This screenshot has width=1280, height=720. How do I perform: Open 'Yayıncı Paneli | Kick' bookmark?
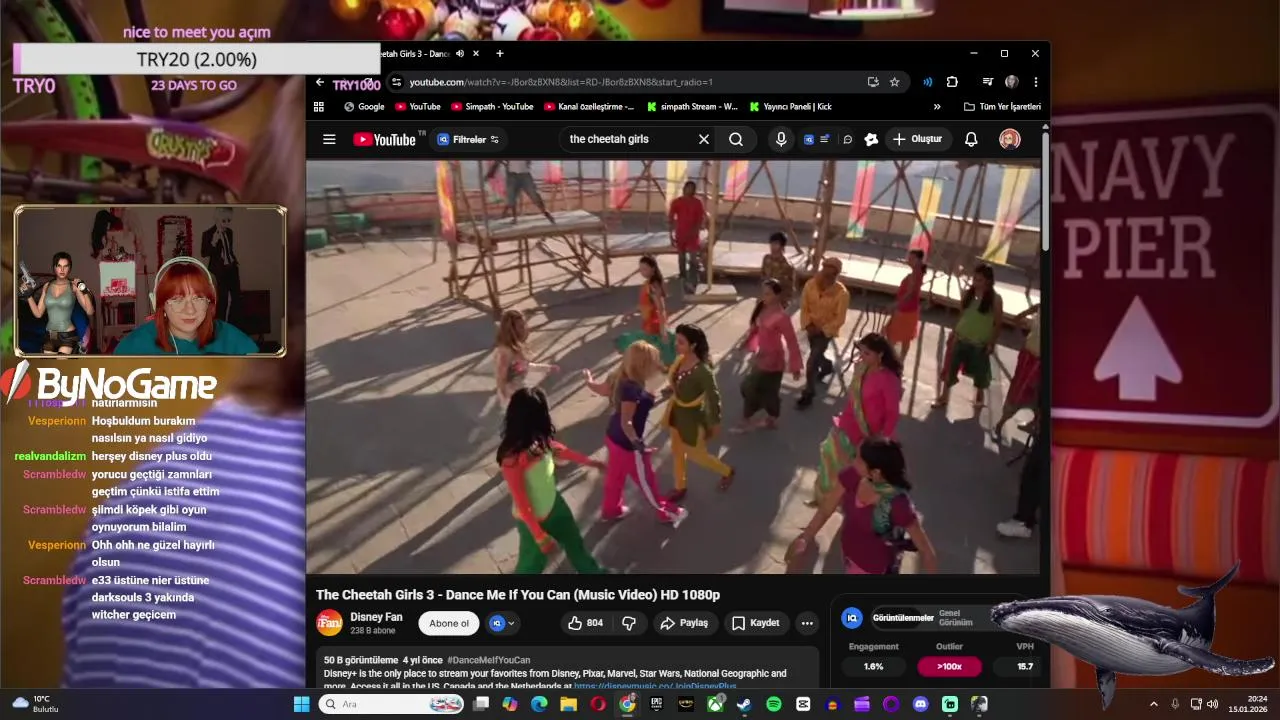click(x=789, y=106)
